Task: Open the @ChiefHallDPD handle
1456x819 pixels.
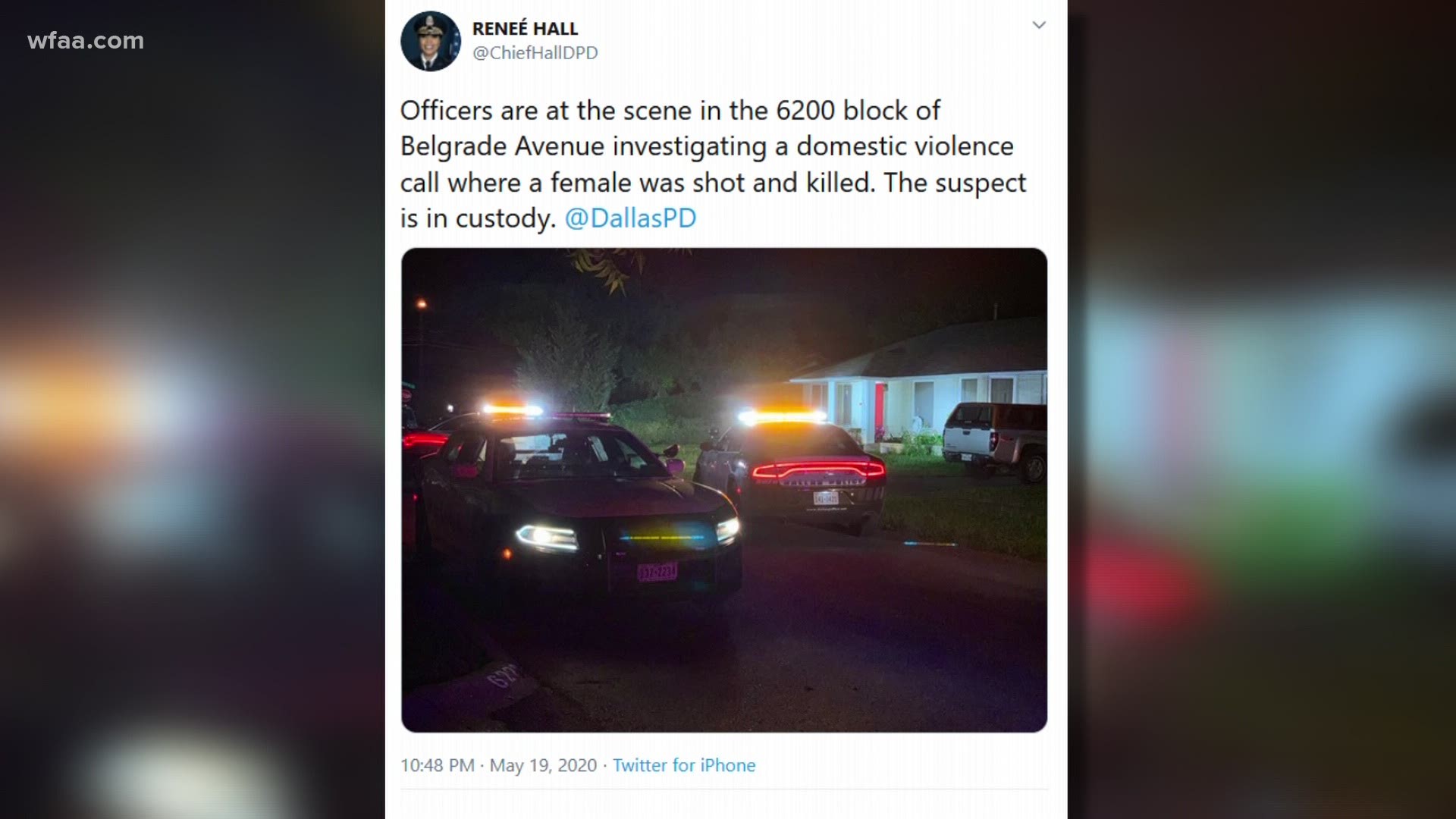Action: tap(535, 52)
